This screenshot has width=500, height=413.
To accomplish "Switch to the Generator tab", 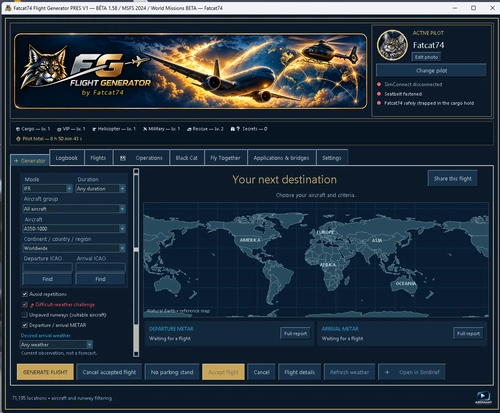I will (x=30, y=161).
